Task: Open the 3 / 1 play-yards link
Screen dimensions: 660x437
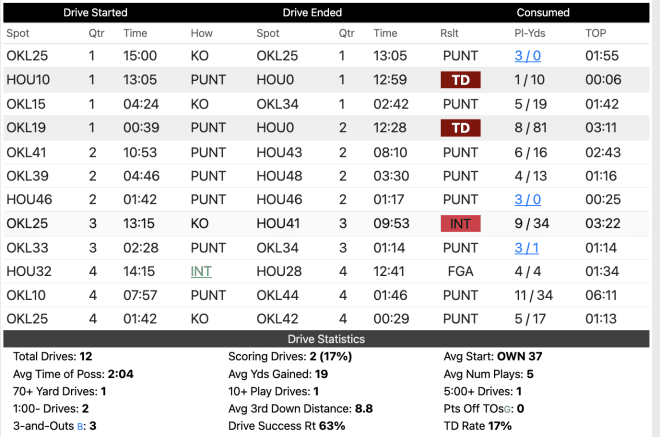Action: [526, 248]
